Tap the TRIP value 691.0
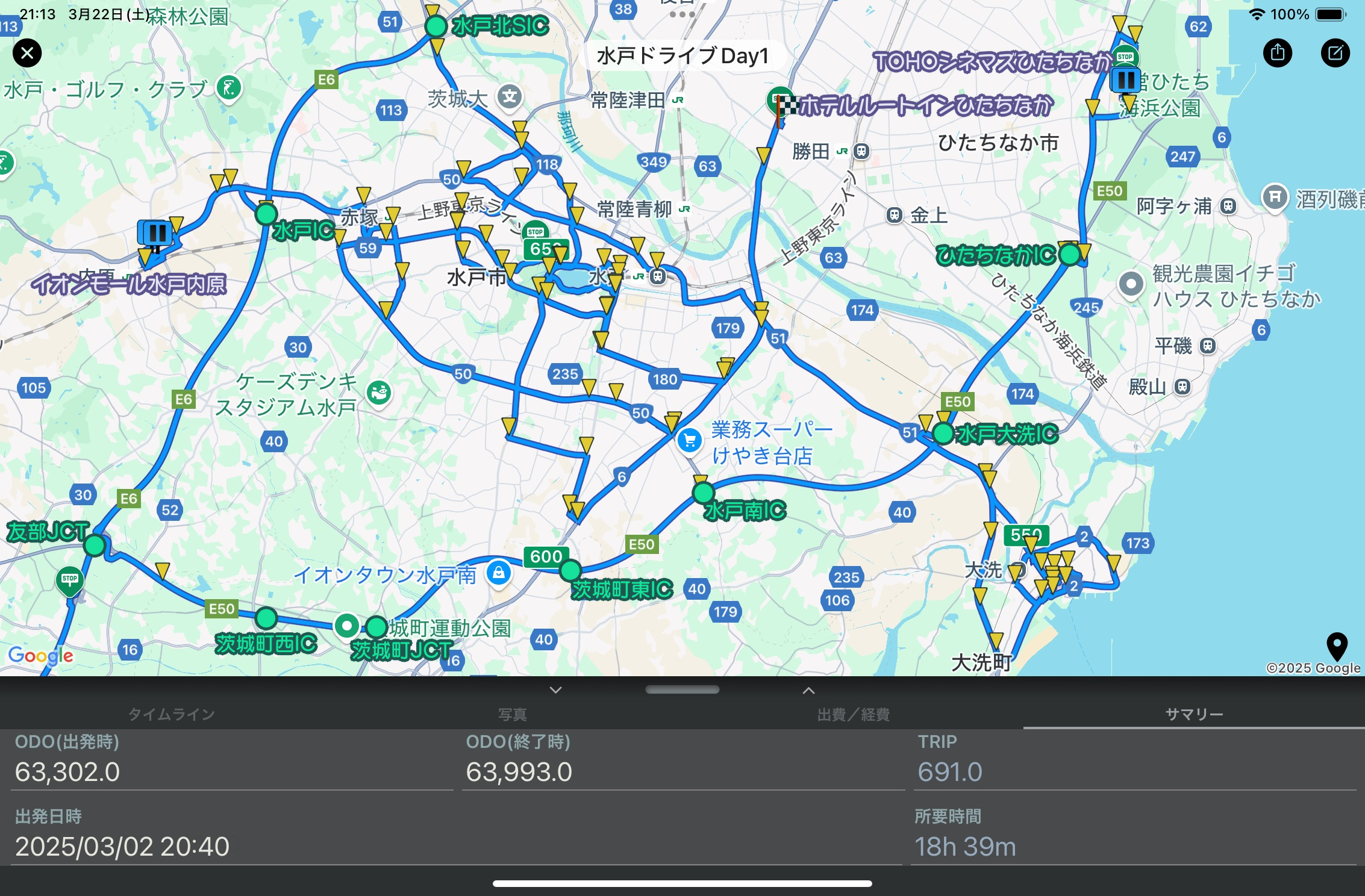Viewport: 1365px width, 896px height. click(950, 772)
